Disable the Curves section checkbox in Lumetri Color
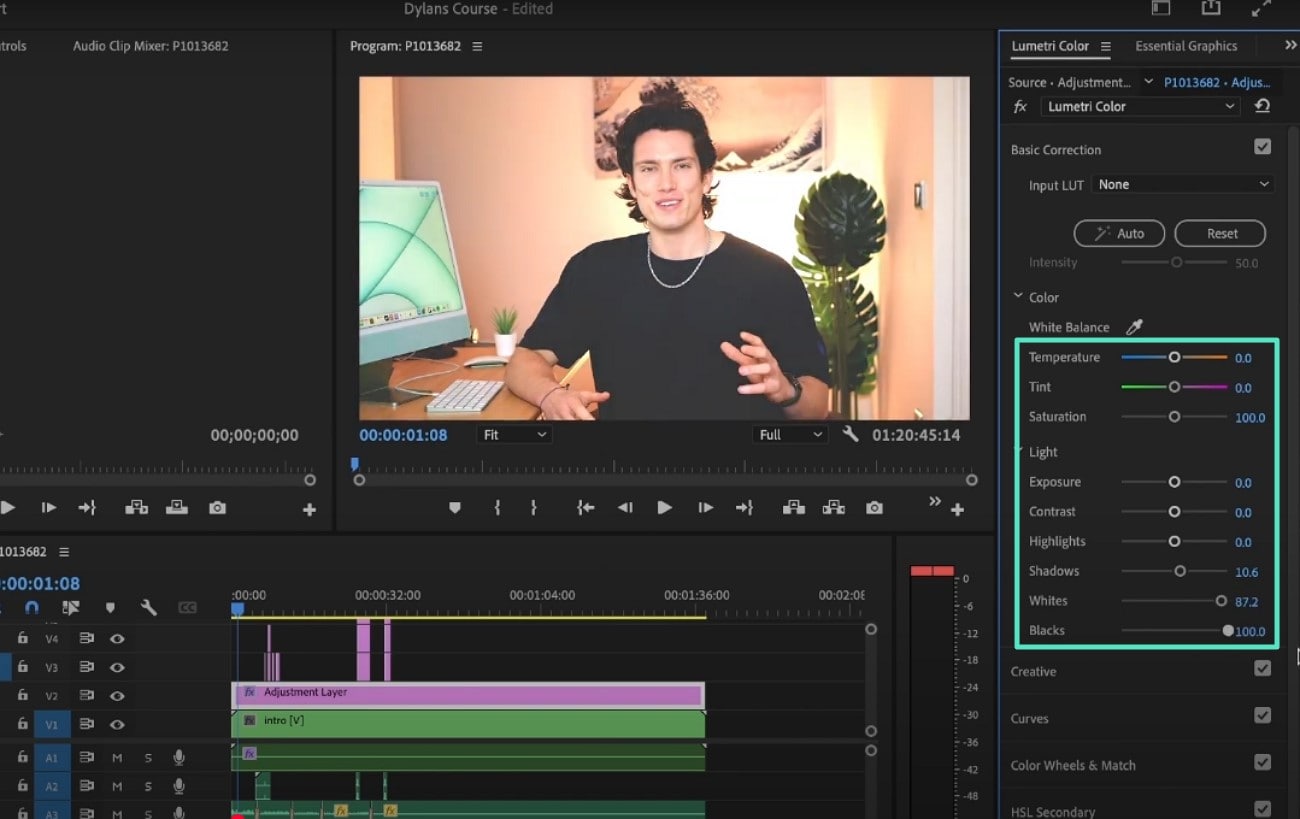Screen dimensions: 1300x819 pos(1262,715)
